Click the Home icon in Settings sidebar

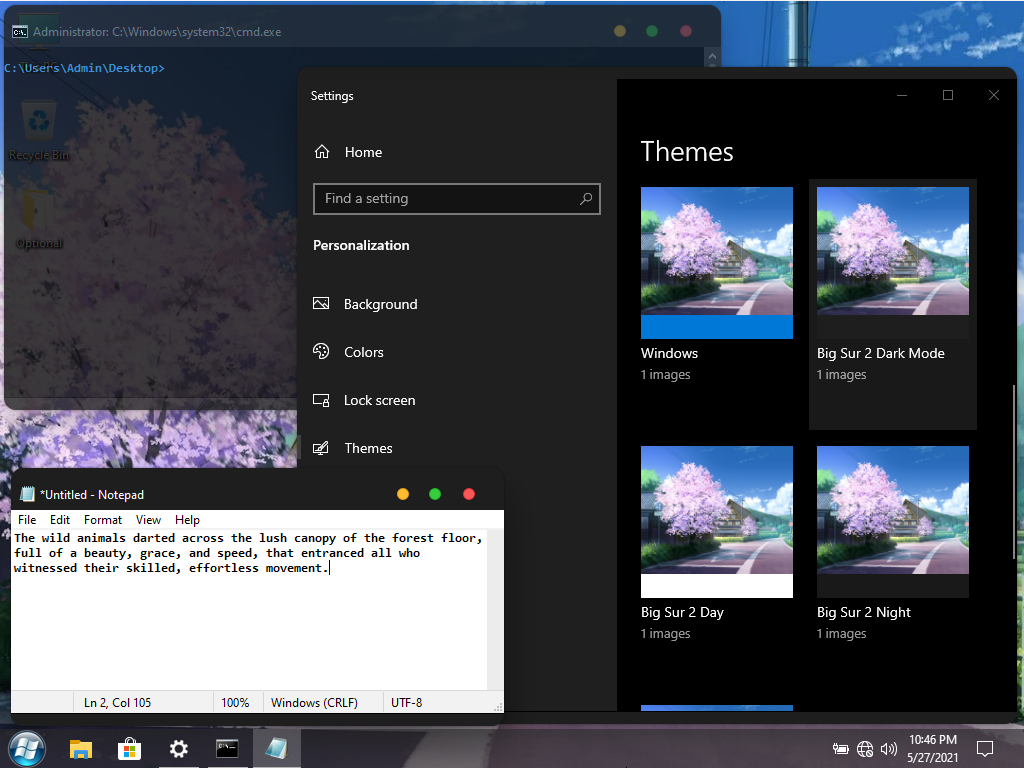[322, 152]
